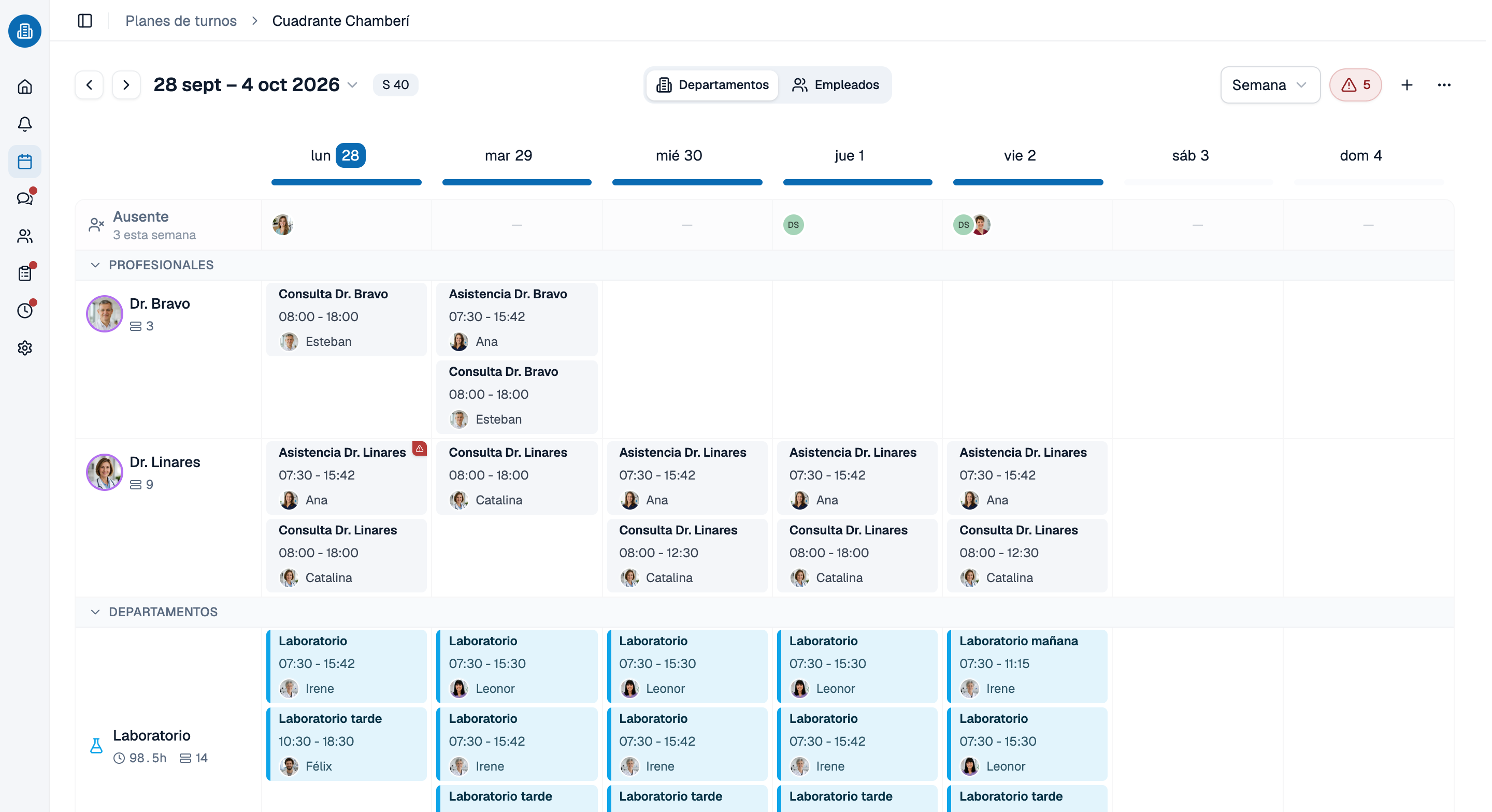This screenshot has width=1492, height=812.
Task: Open Dr. Bravo's avatar
Action: click(x=104, y=314)
